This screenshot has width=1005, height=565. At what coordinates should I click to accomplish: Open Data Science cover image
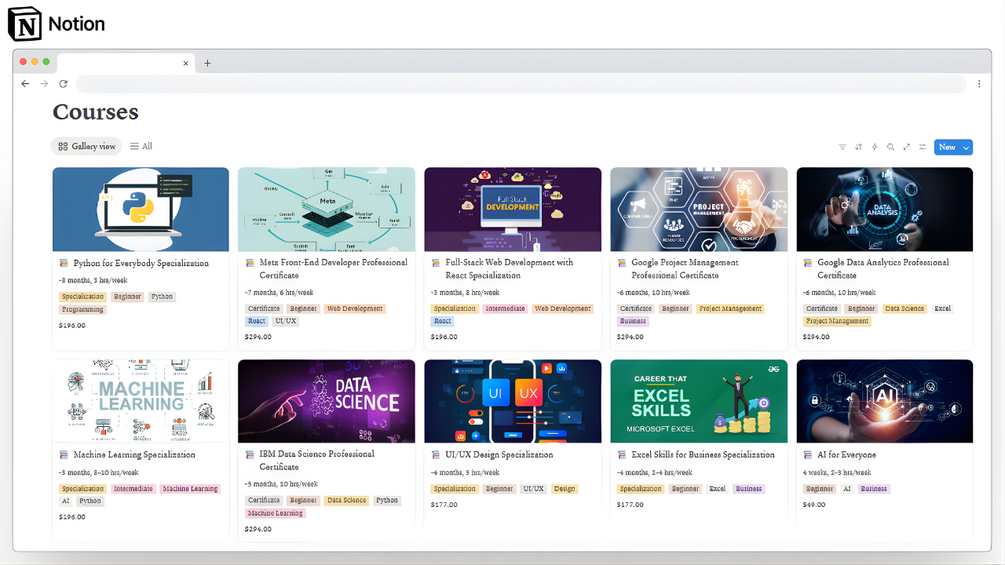(326, 401)
